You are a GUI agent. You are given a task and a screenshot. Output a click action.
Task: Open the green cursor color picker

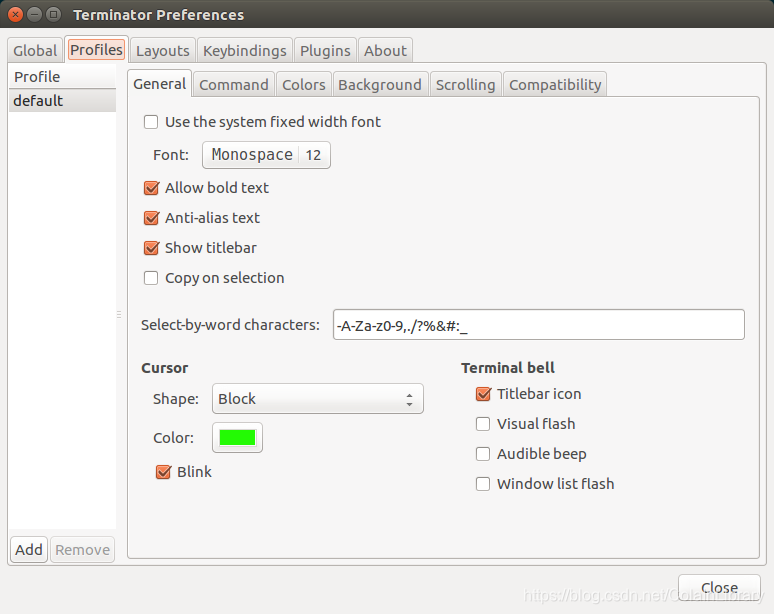(x=237, y=437)
